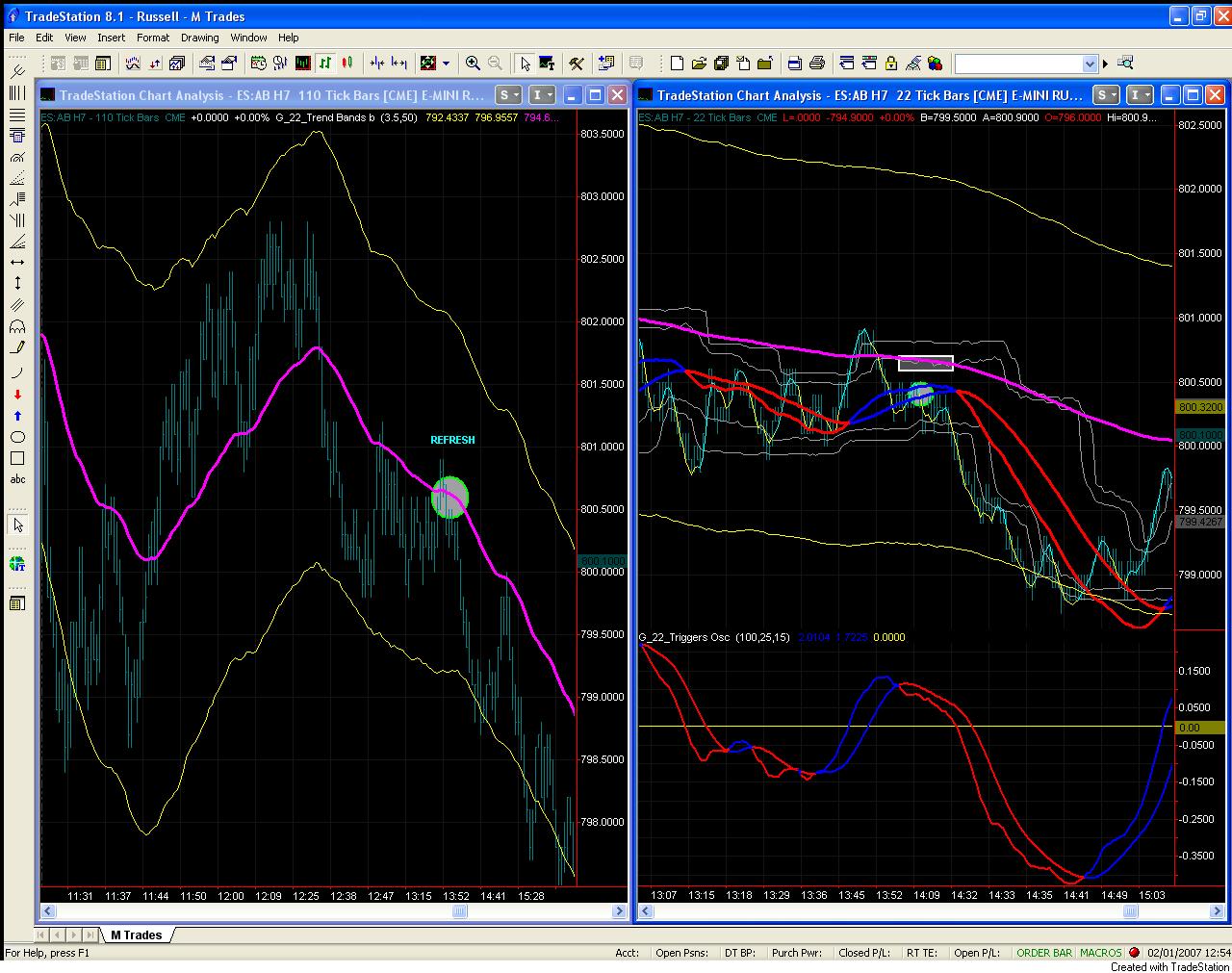Toggle the green OHLC bar type icon

[x=325, y=64]
